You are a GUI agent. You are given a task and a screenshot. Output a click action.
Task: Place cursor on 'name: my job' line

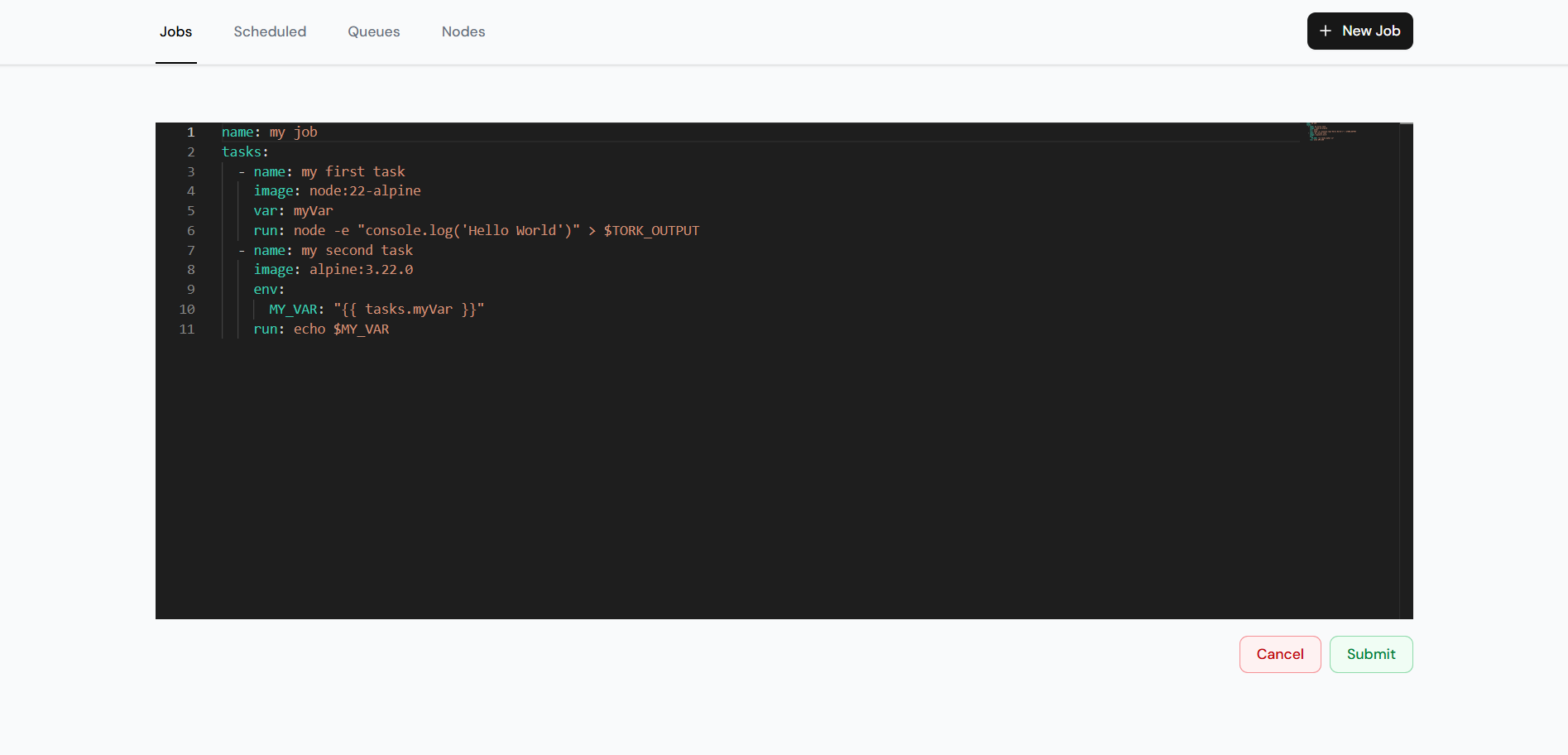point(270,132)
